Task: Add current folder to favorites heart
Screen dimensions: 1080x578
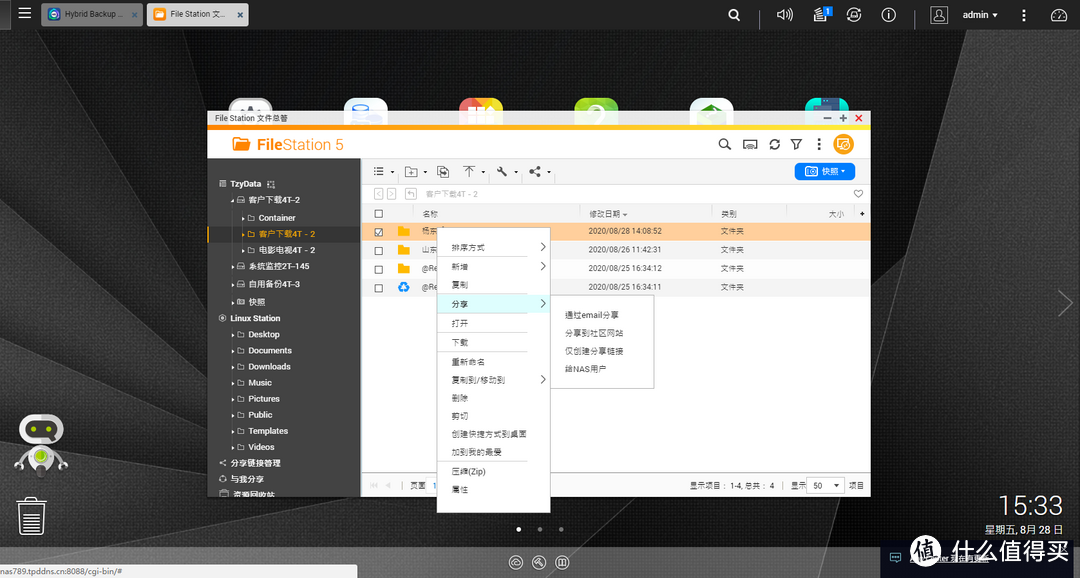Action: tap(858, 194)
